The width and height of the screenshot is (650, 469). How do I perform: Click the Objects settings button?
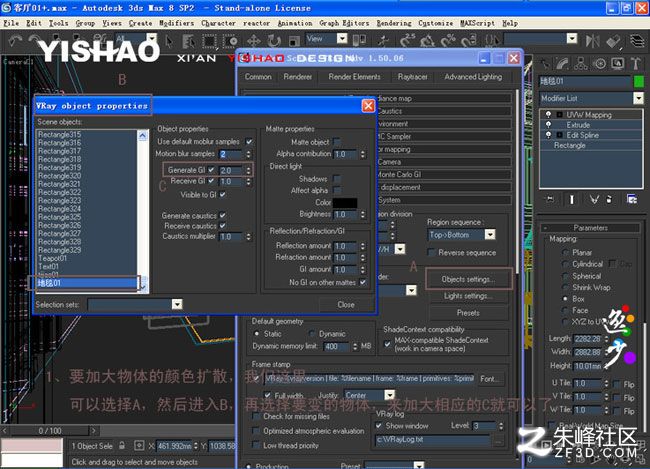468,279
